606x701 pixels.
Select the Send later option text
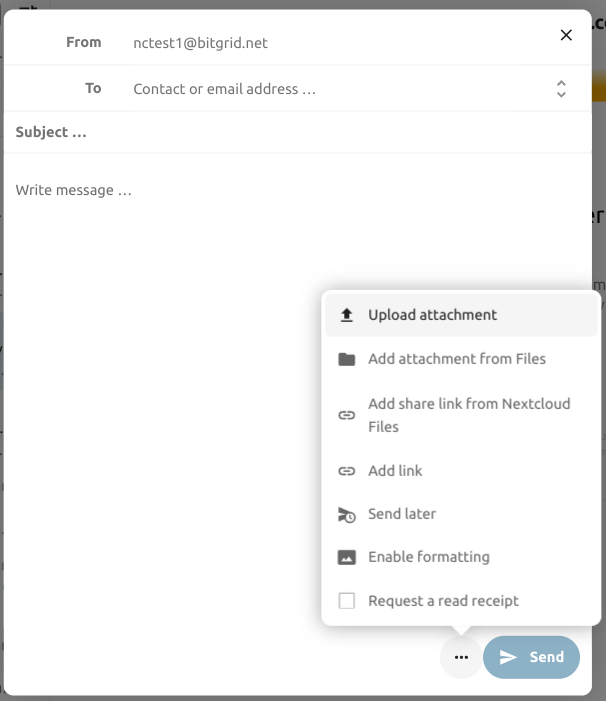tap(402, 514)
